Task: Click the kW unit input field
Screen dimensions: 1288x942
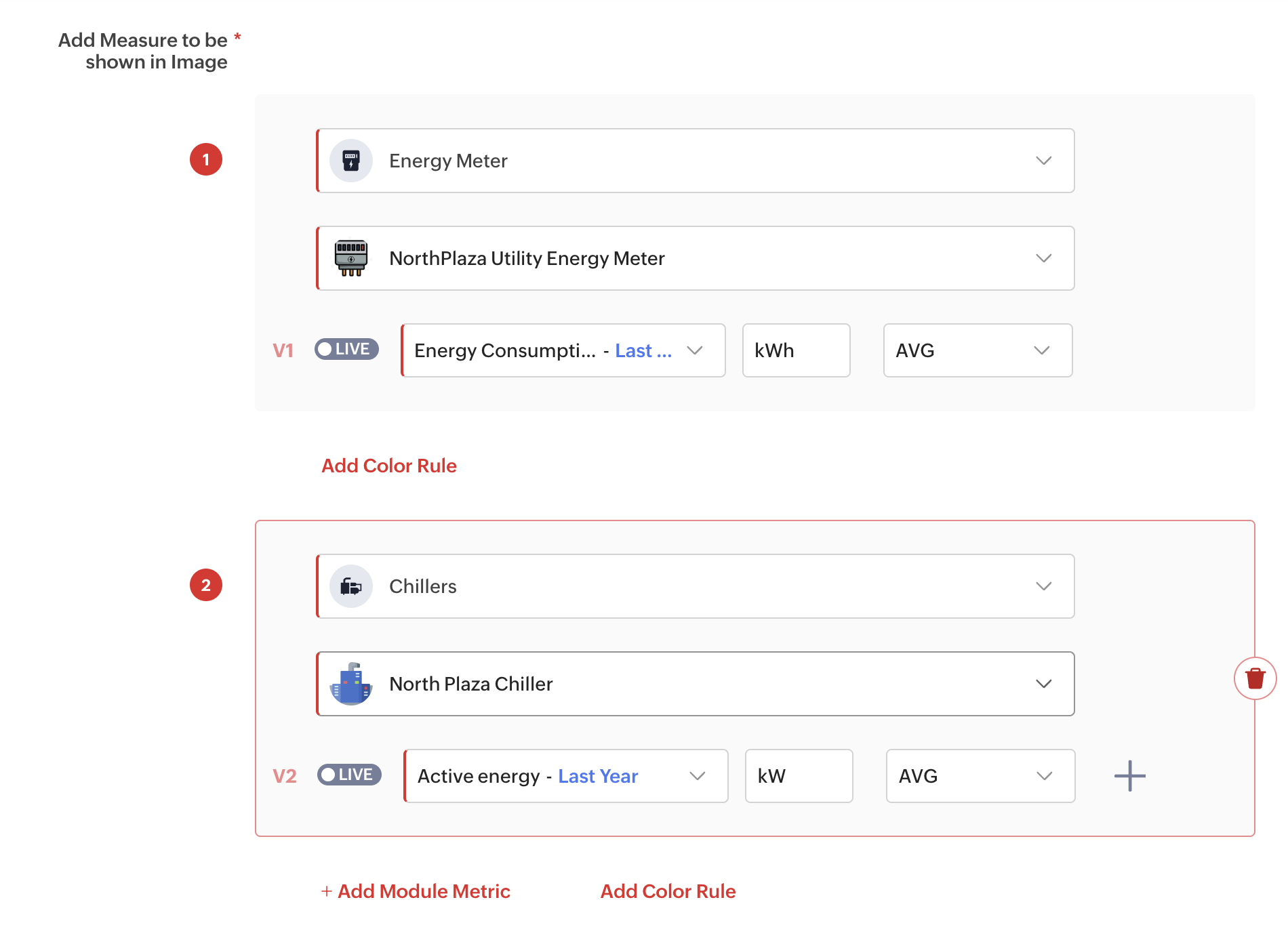Action: [x=799, y=776]
